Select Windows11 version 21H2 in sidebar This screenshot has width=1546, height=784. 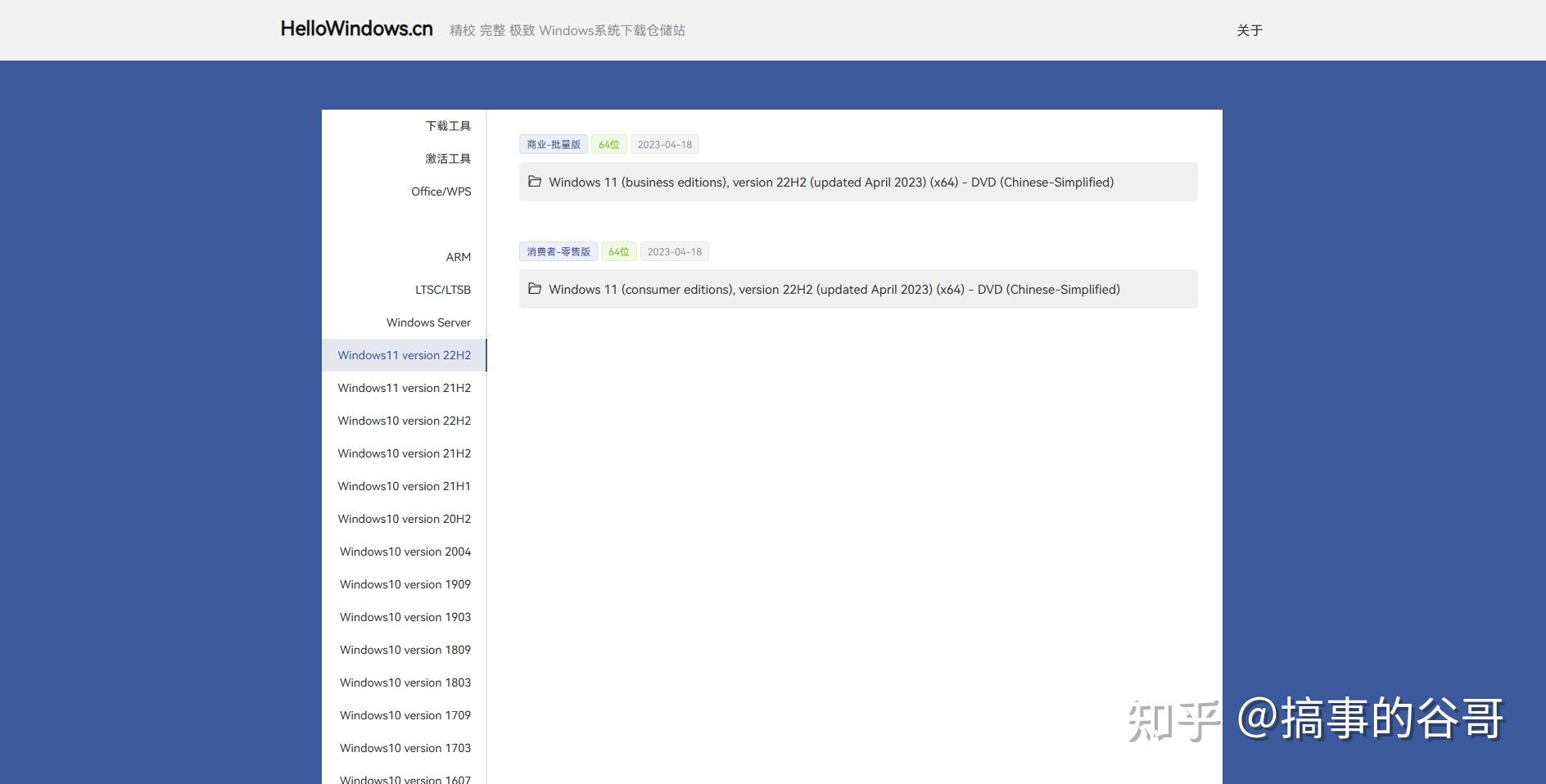click(405, 388)
